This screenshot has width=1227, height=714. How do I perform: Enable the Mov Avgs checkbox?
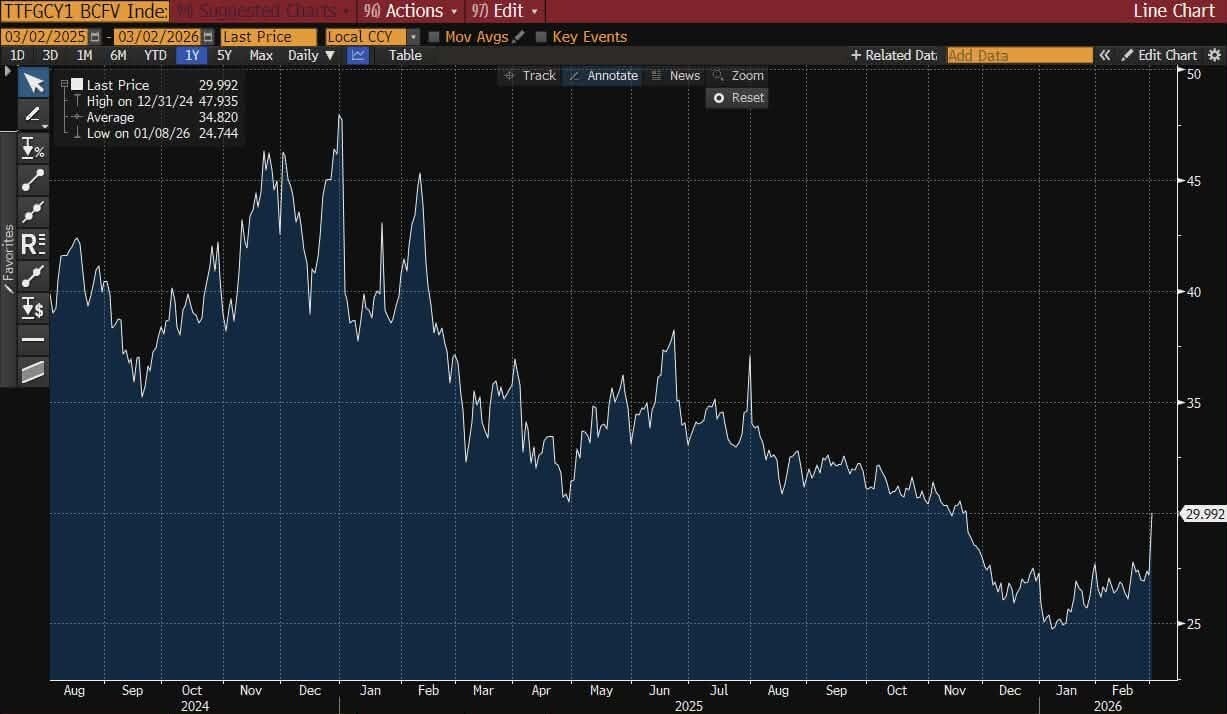coord(434,37)
